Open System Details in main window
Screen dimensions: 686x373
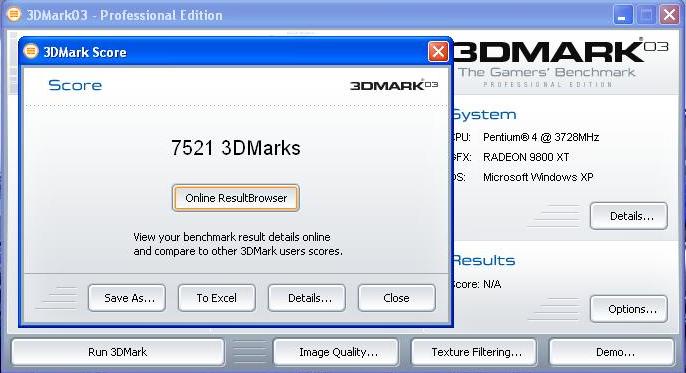coord(629,216)
